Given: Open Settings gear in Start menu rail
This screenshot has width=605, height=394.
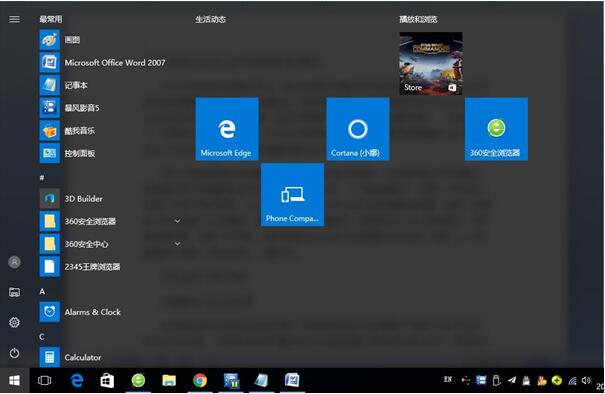Looking at the screenshot, I should (x=14, y=322).
